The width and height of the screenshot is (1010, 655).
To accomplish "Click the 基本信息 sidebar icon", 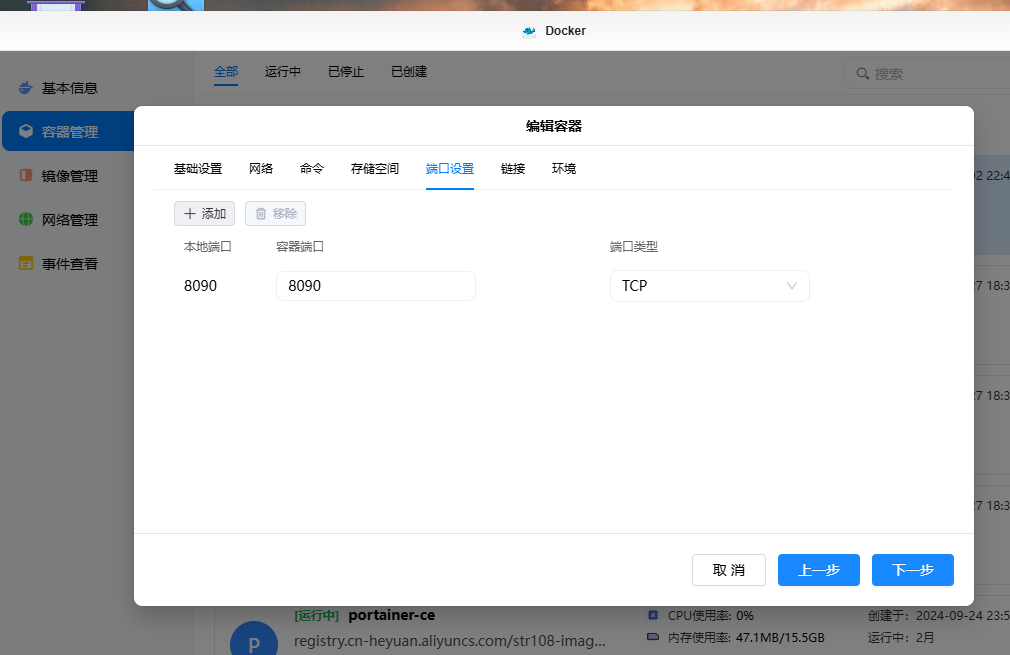I will pyautogui.click(x=26, y=88).
